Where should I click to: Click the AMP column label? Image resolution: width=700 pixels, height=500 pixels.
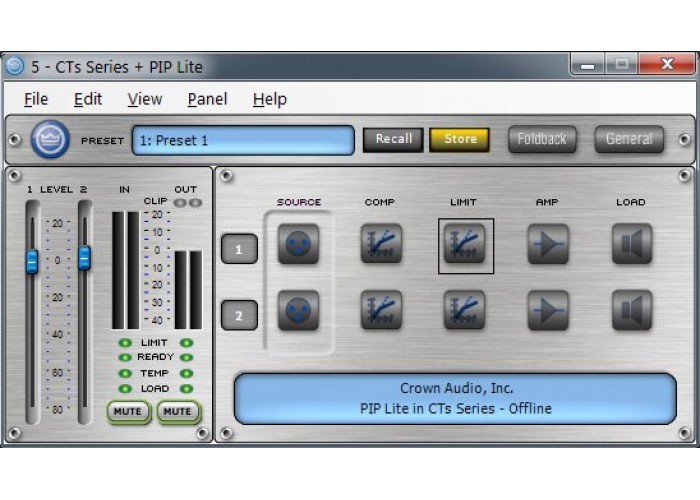[x=547, y=202]
